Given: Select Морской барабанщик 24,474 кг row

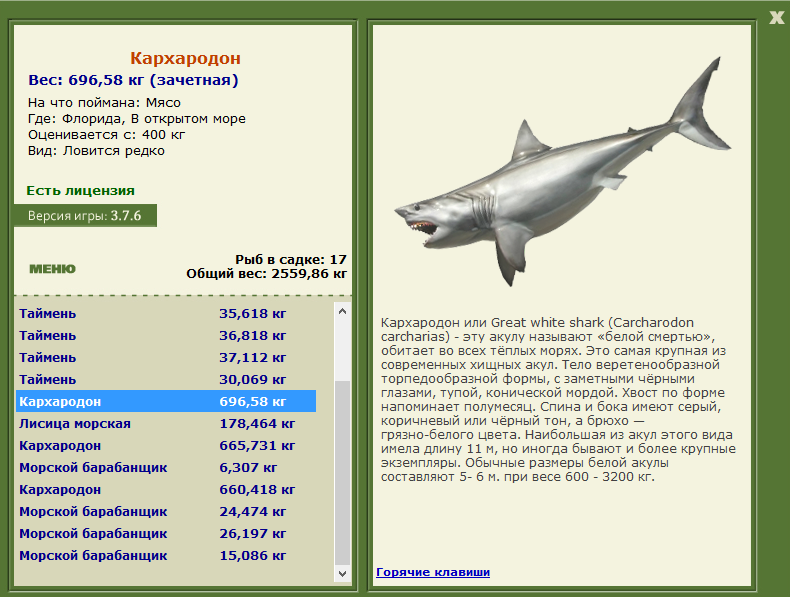Looking at the screenshot, I should coord(166,512).
